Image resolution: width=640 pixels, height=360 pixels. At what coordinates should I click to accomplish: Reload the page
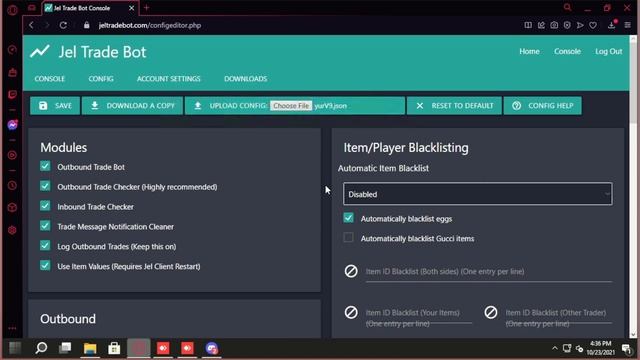pos(63,25)
